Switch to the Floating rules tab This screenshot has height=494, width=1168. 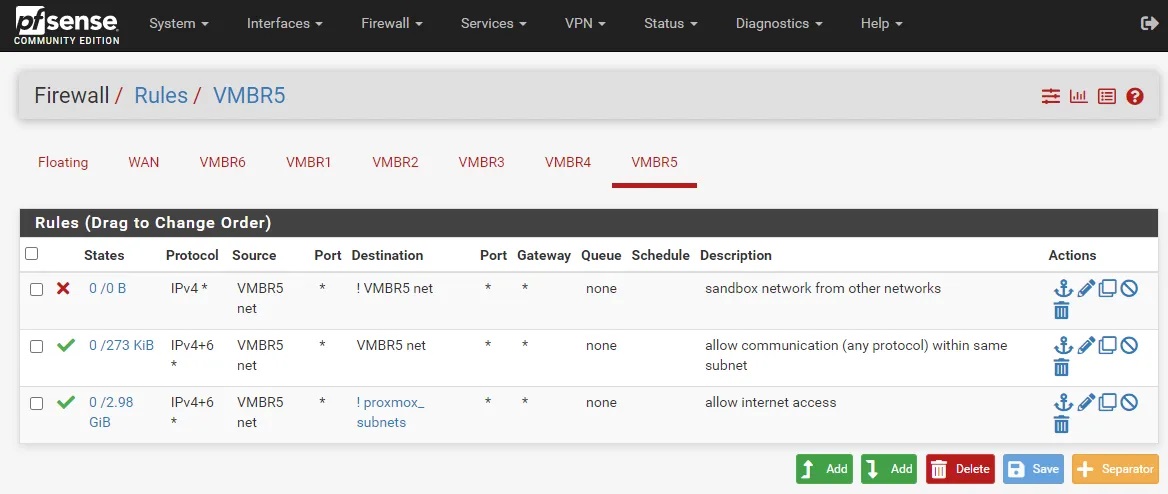(63, 162)
